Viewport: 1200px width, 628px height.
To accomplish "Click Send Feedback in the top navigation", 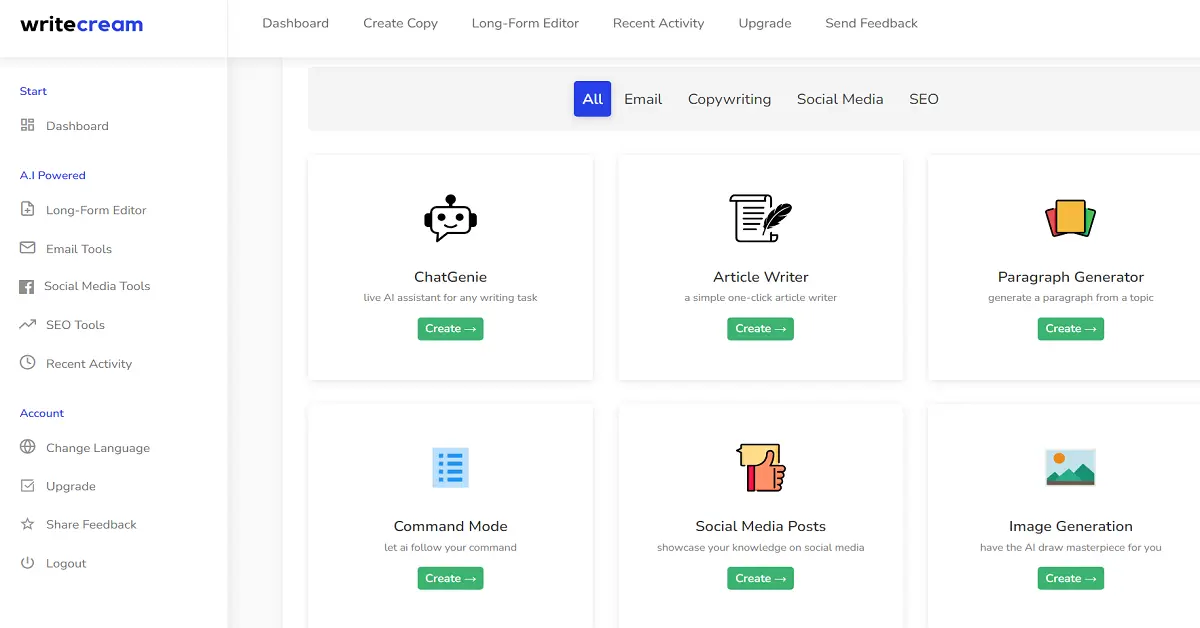I will (x=871, y=23).
